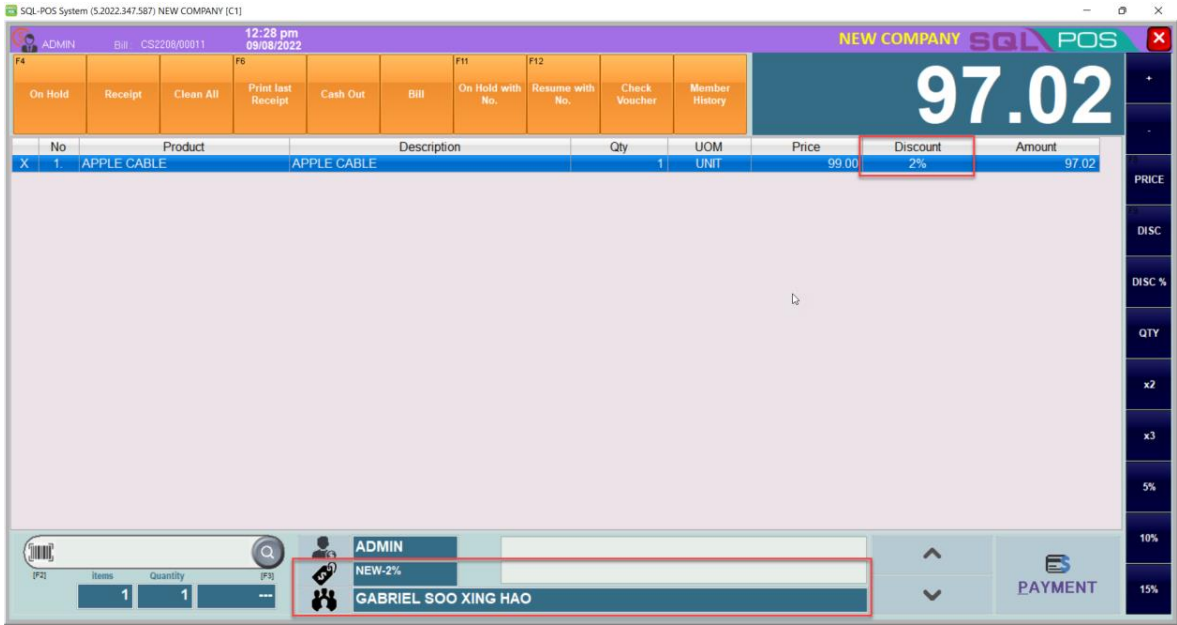Viewport: 1177px width, 625px height.
Task: Open Member History
Action: point(710,95)
